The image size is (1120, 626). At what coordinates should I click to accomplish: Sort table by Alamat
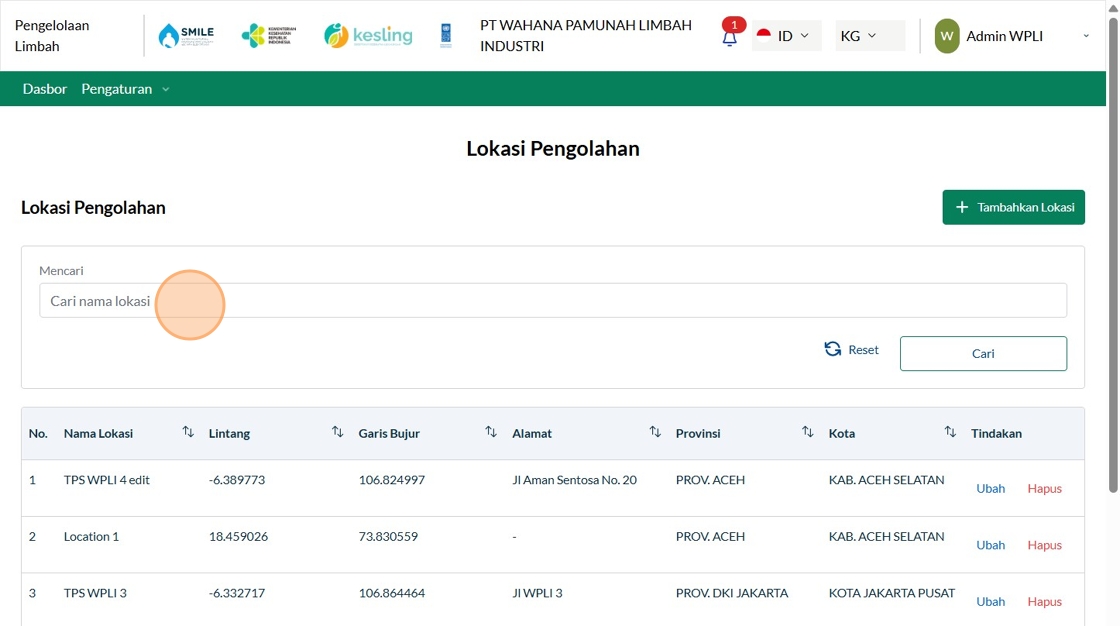pos(655,432)
